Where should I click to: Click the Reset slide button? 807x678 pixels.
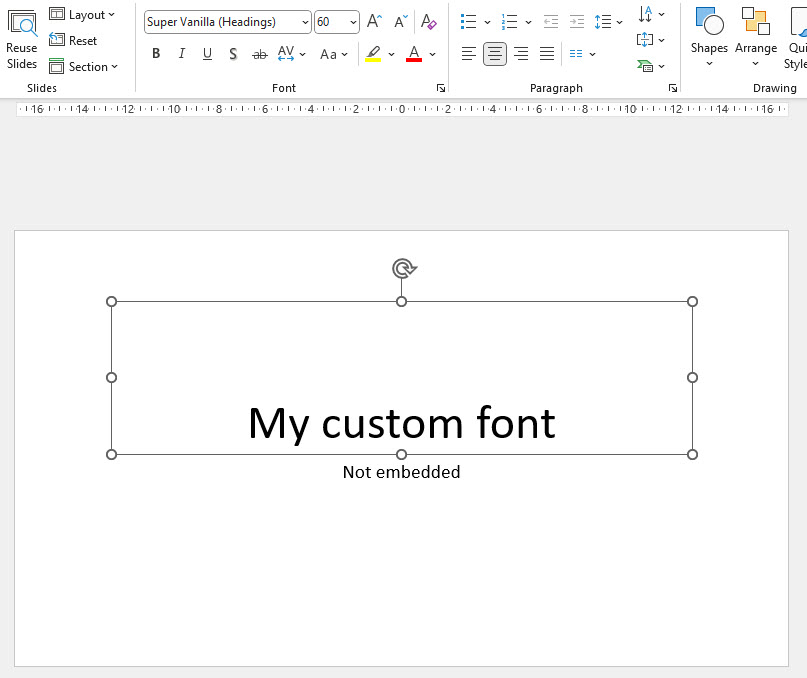73,40
